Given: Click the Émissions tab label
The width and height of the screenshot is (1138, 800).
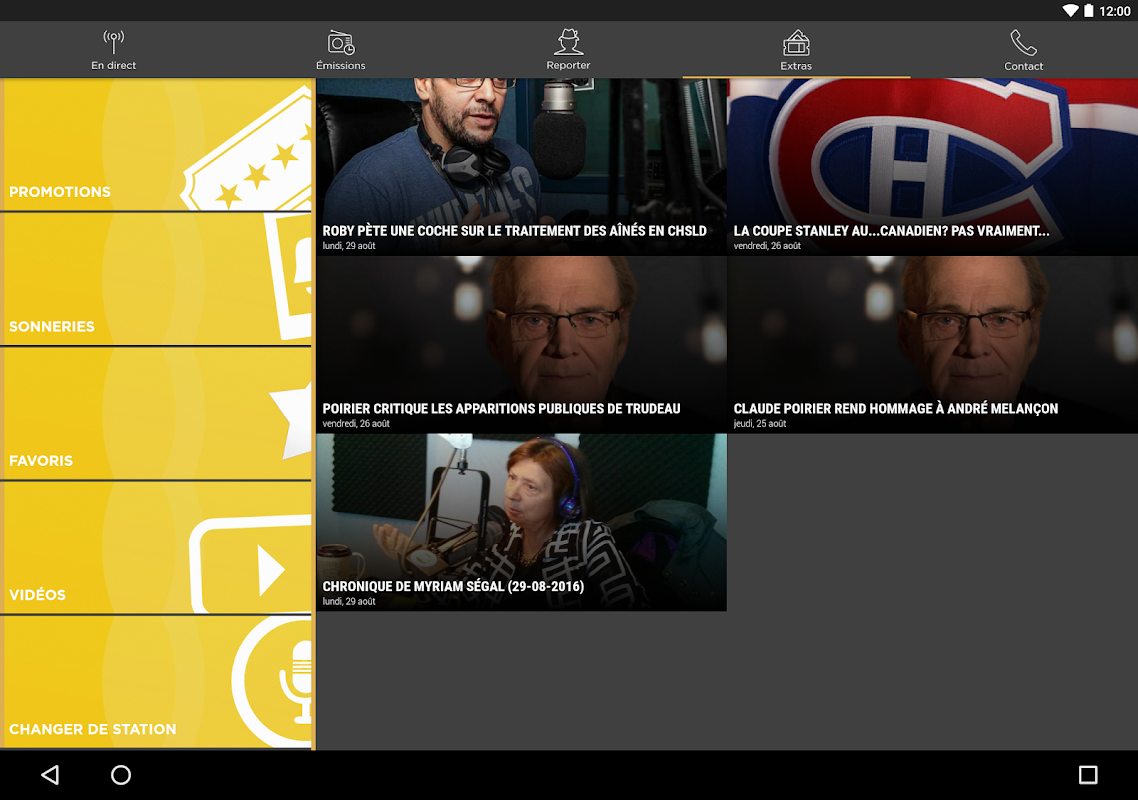Looking at the screenshot, I should (340, 65).
